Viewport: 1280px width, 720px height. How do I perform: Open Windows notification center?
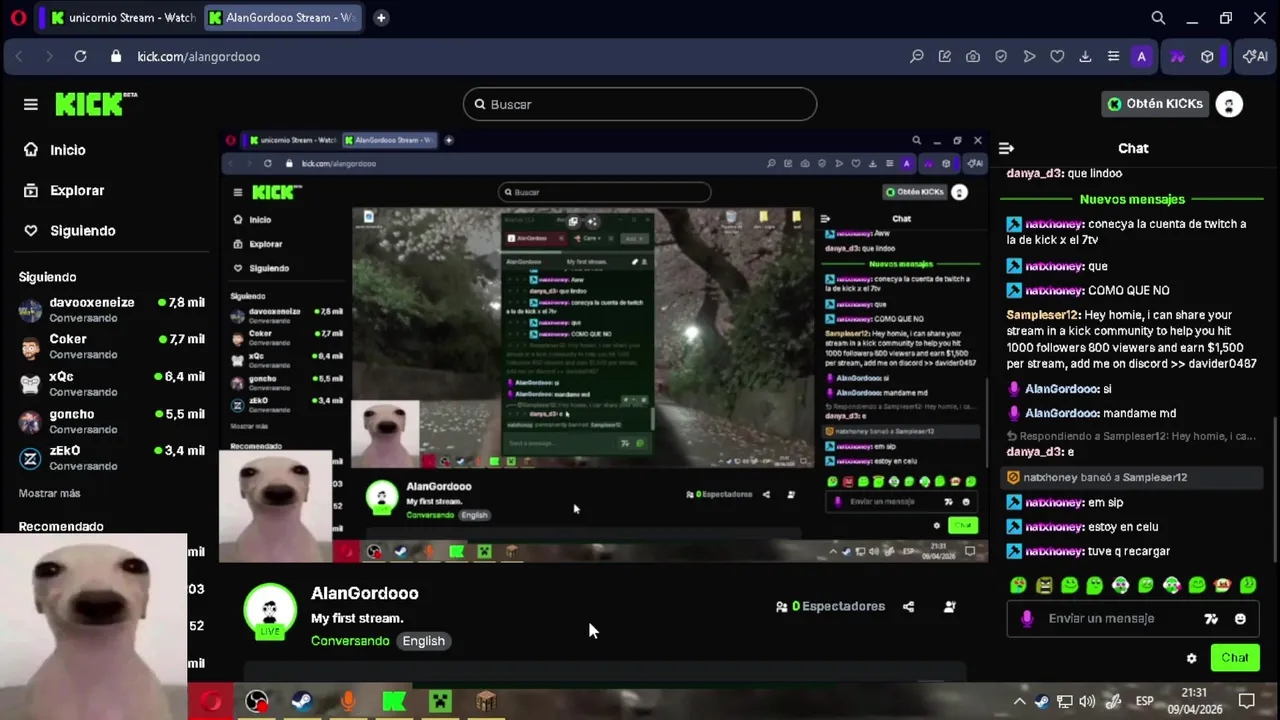pos(1246,701)
